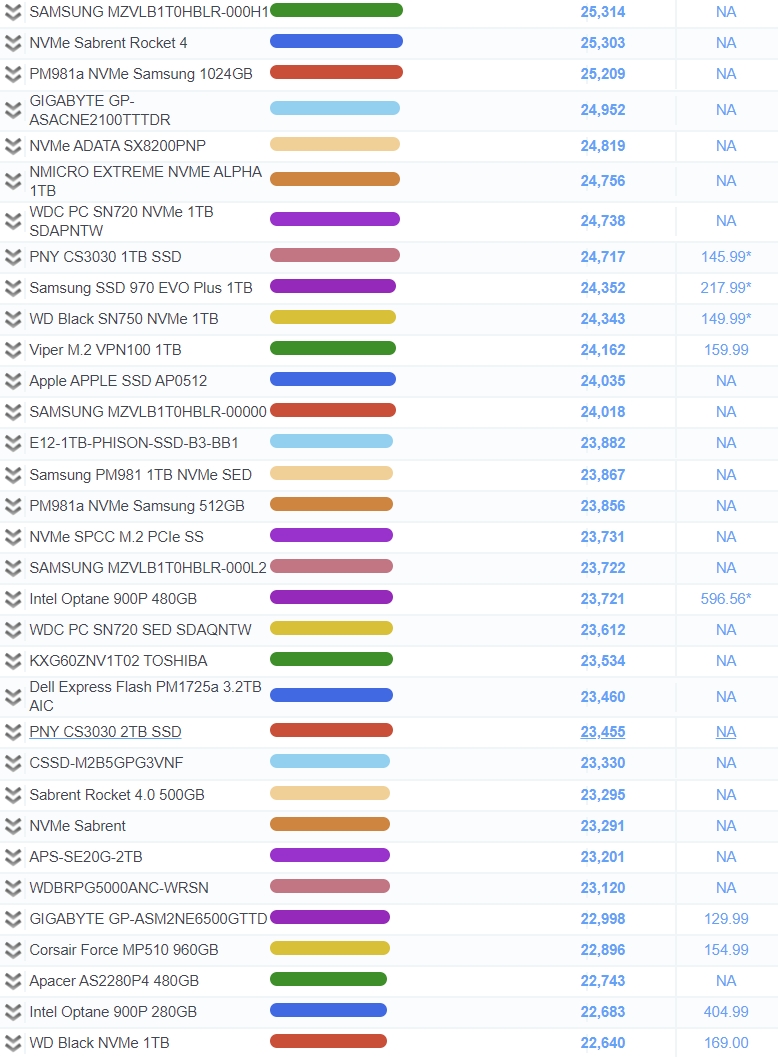The width and height of the screenshot is (778, 1057).
Task: Open WDBRPG5000ANC-WRSN drive link
Action: pos(119,888)
